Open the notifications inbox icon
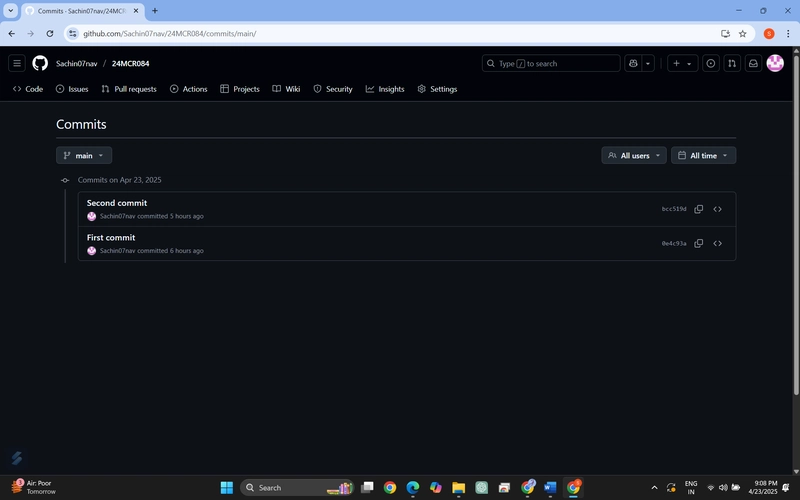 753,63
